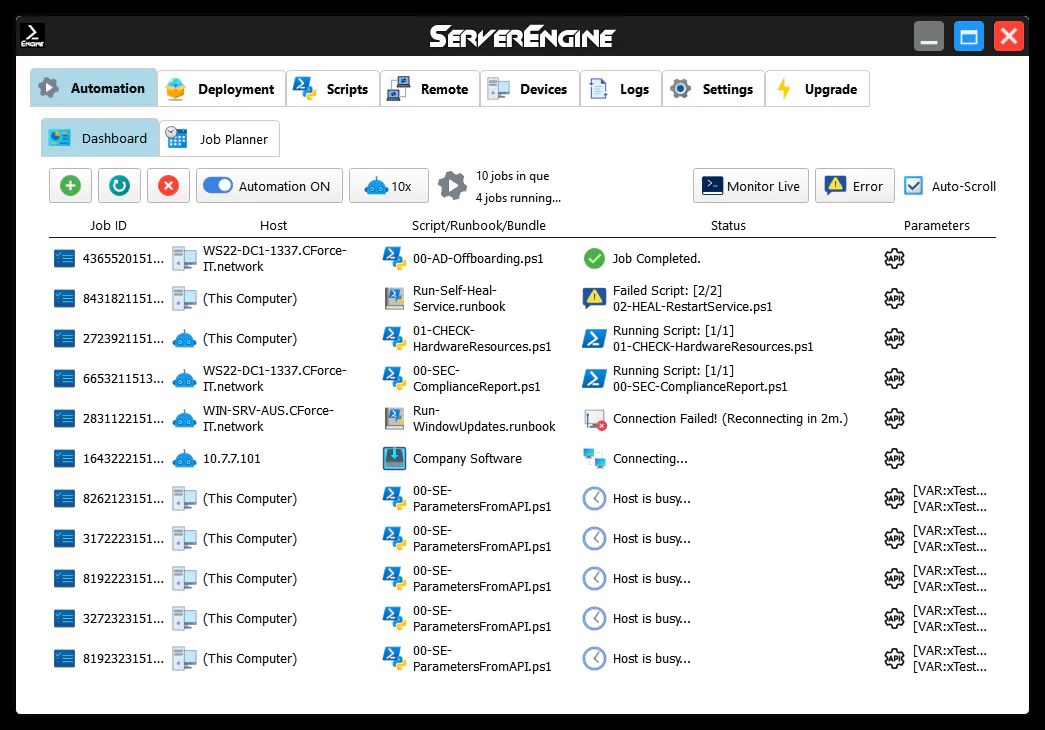Open the Scripts tab
This screenshot has height=730, width=1045.
click(x=332, y=89)
